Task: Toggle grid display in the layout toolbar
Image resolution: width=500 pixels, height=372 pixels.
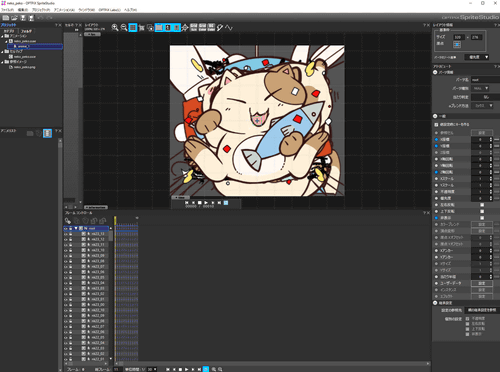Action: point(133,28)
